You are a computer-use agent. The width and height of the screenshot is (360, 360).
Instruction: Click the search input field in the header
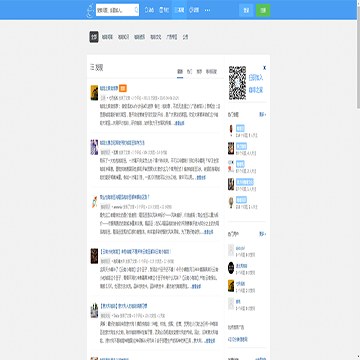click(115, 10)
